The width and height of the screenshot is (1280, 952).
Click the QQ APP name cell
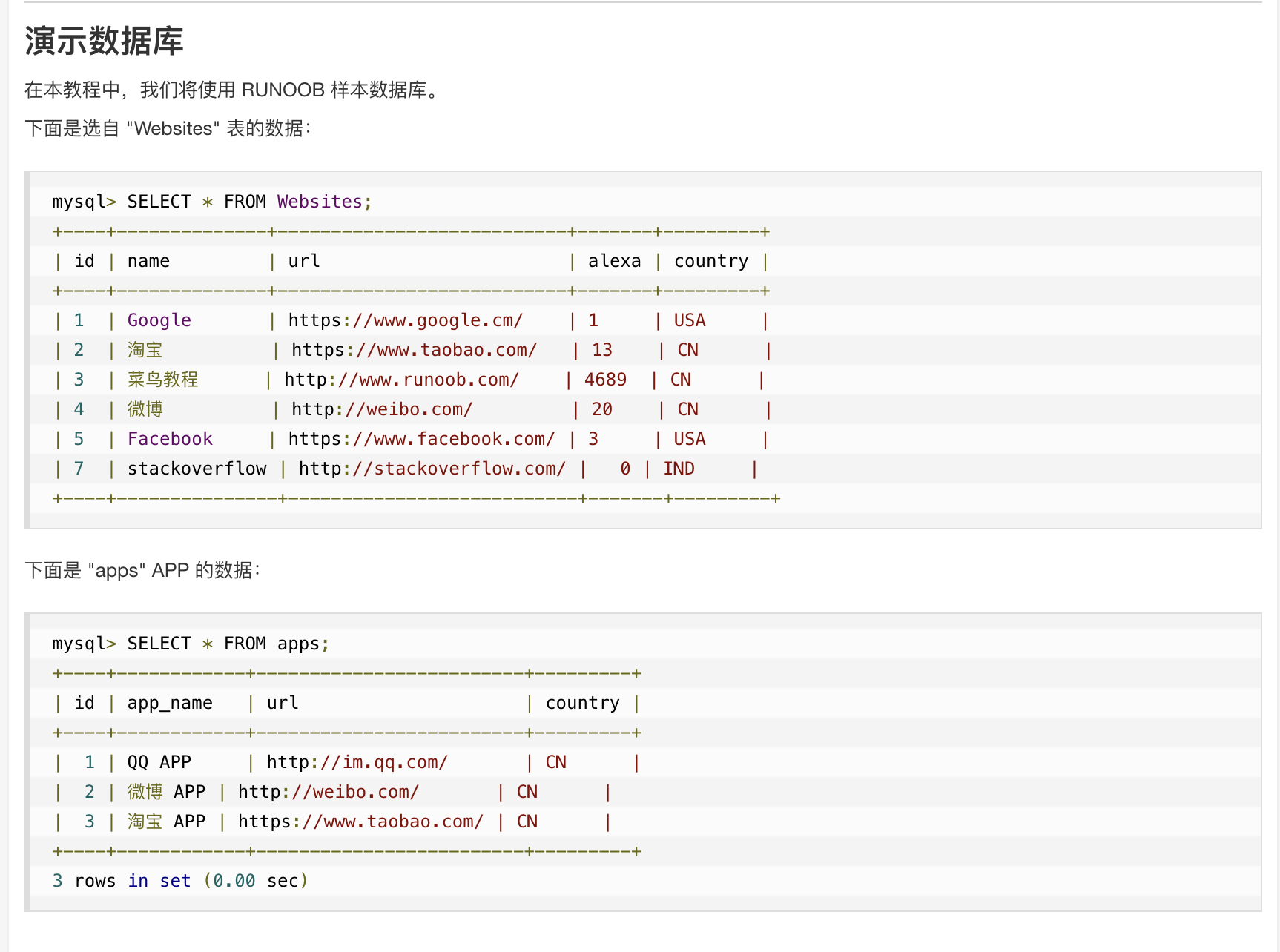[x=159, y=762]
